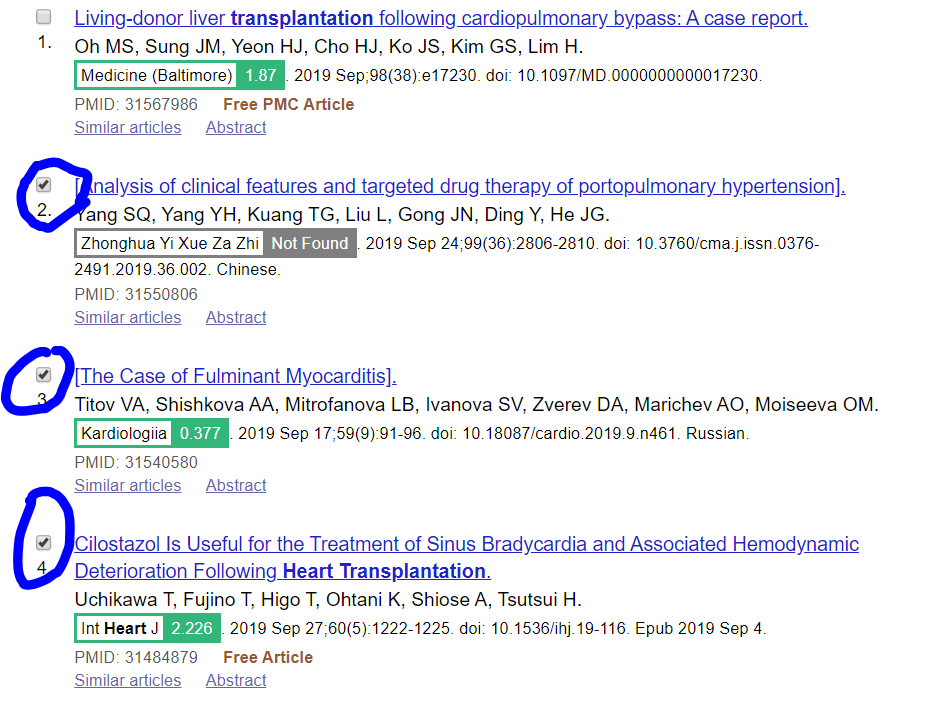Uncheck the Fulminant Myocarditis article checkbox
The height and width of the screenshot is (704, 929).
43,375
